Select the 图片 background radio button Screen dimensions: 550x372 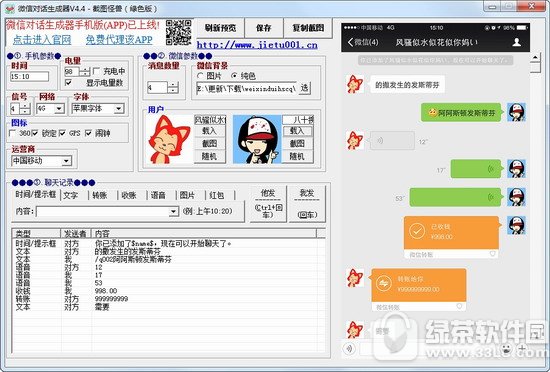click(200, 76)
